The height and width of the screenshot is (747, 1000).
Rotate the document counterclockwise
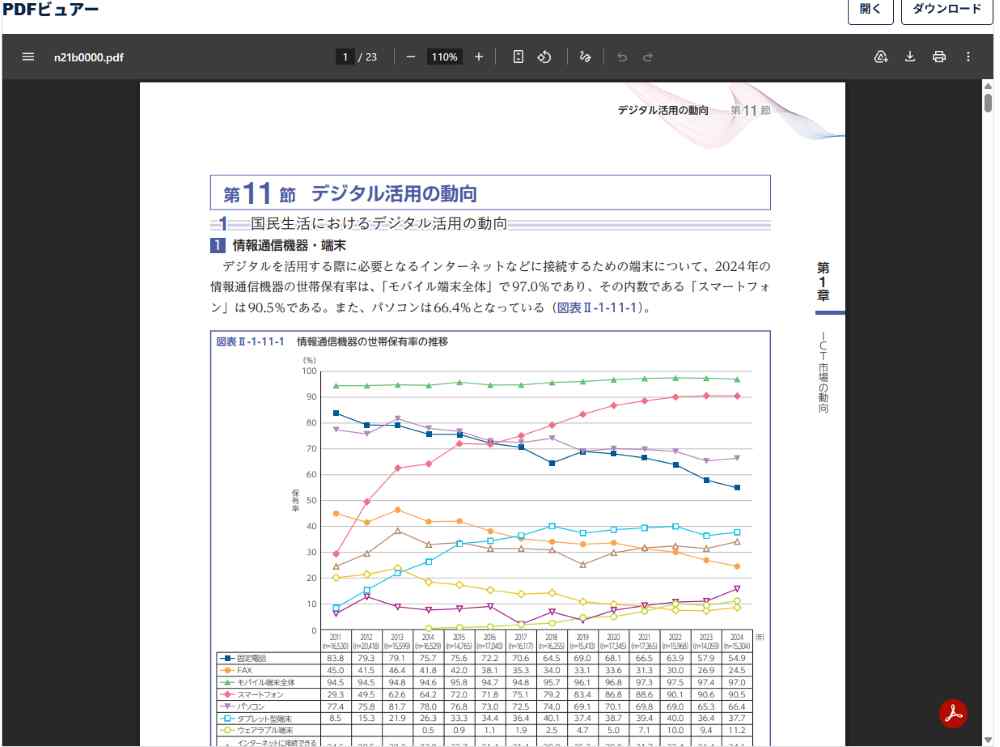click(544, 57)
